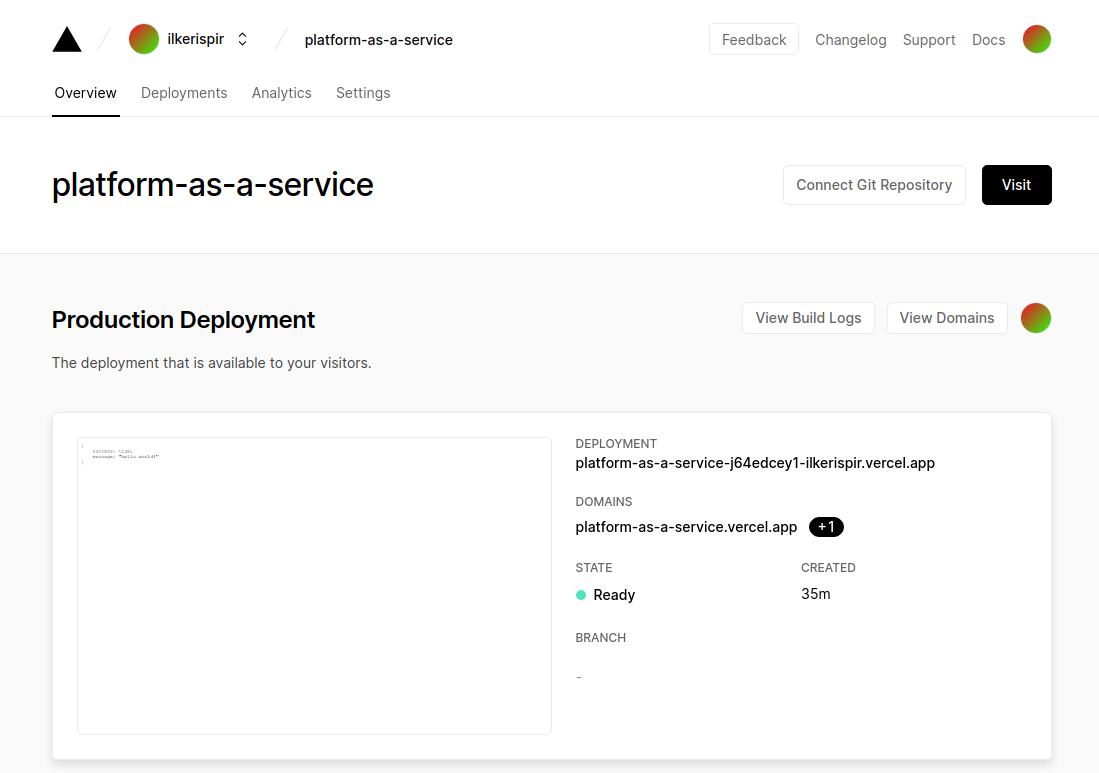The image size is (1099, 773).
Task: Click the deployment author avatar beside View Domains
Action: 1036,318
